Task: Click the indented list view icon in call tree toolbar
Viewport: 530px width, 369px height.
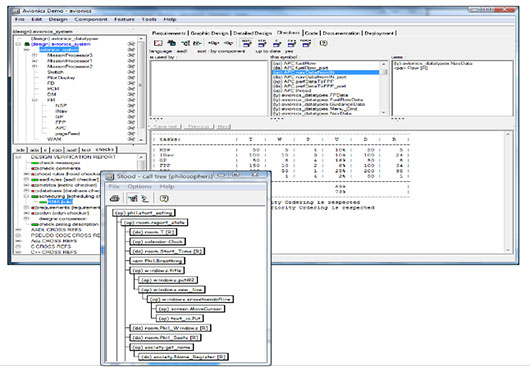Action: pyautogui.click(x=145, y=199)
